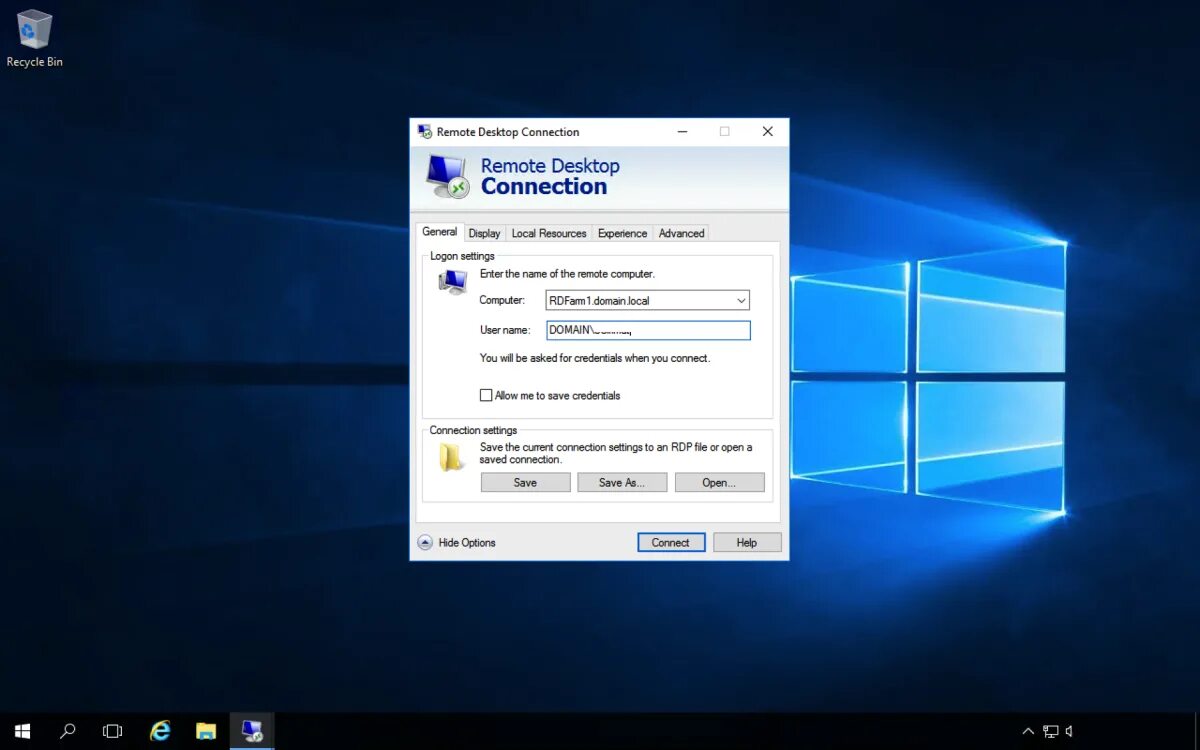Click the Connection settings folder icon
Viewport: 1200px width, 750px height.
[452, 457]
